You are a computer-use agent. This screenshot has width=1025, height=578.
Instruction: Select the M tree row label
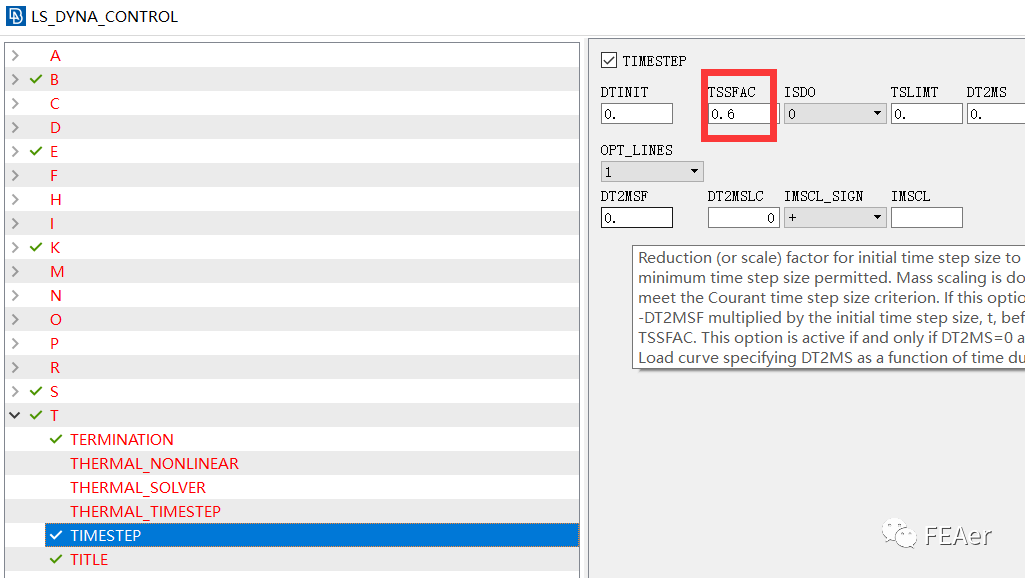[x=57, y=271]
